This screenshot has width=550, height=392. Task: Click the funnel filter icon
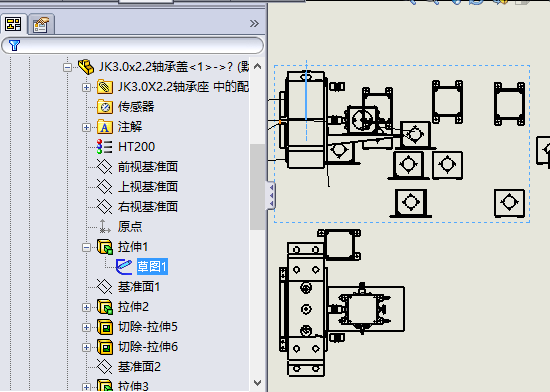coord(14,46)
